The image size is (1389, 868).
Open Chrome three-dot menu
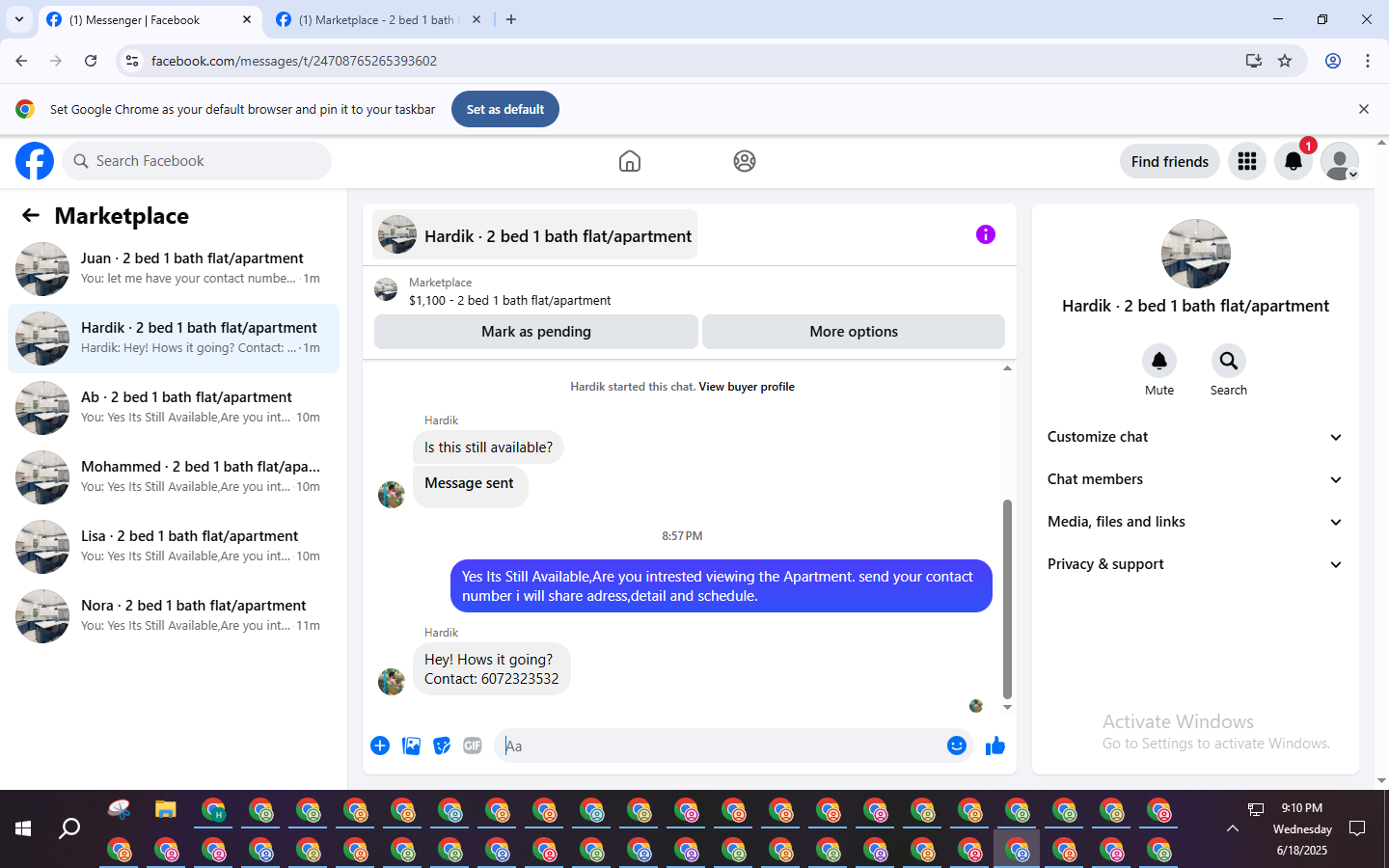pyautogui.click(x=1368, y=61)
